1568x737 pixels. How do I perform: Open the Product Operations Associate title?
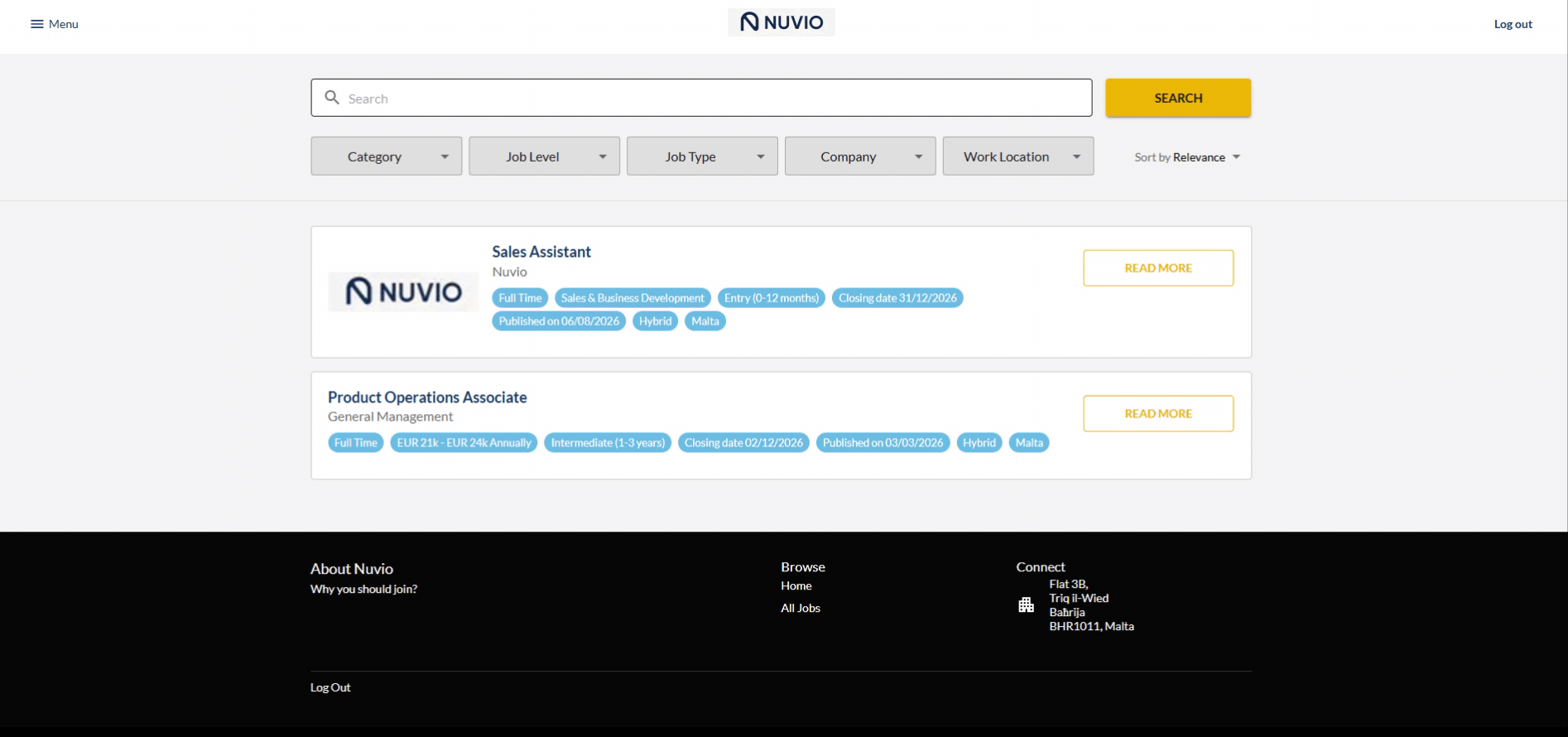pos(427,397)
